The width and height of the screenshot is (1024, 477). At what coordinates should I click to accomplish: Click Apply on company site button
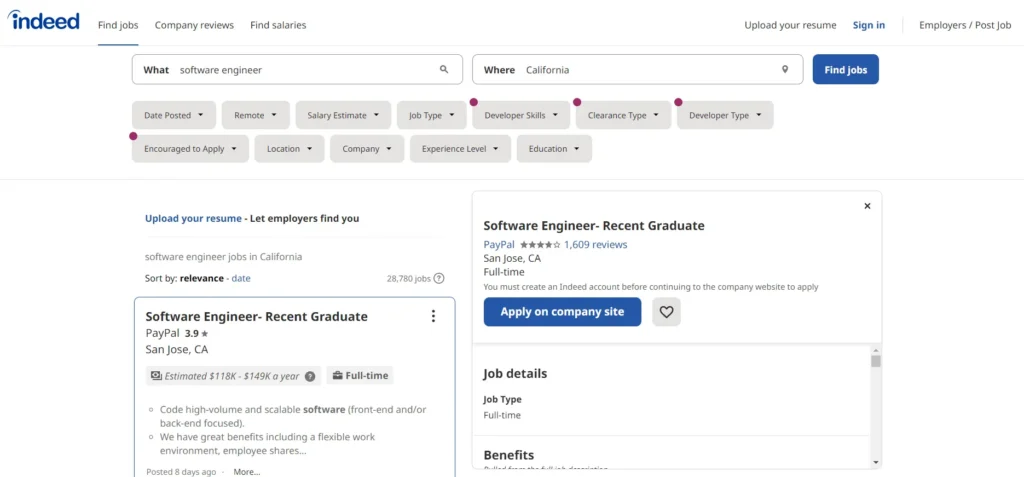tap(562, 312)
